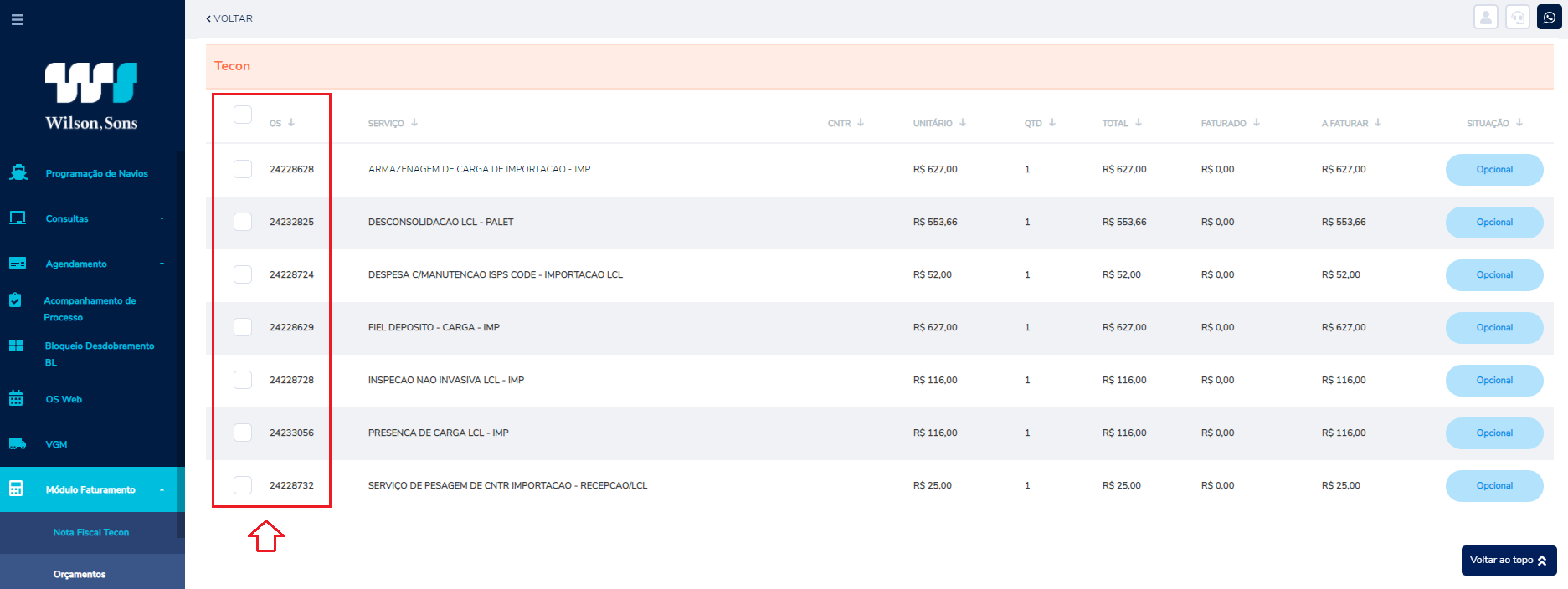Check the box for OS 24228628
Image resolution: width=1568 pixels, height=589 pixels.
[x=243, y=169]
